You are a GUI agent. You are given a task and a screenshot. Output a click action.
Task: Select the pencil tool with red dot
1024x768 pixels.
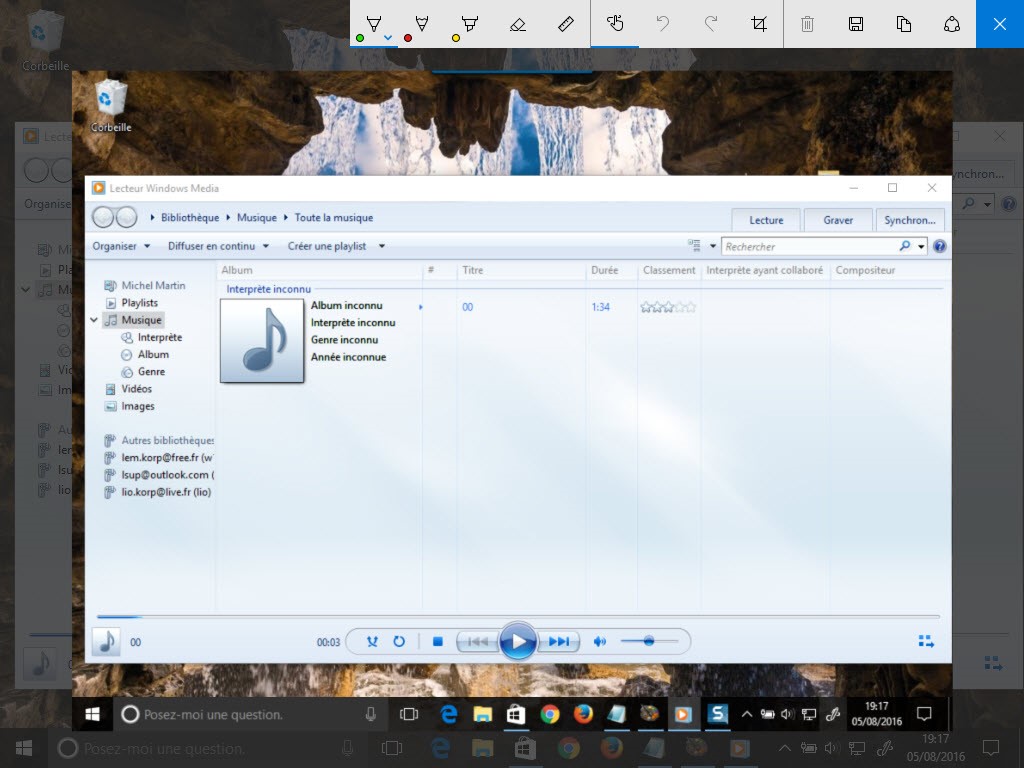tap(422, 23)
